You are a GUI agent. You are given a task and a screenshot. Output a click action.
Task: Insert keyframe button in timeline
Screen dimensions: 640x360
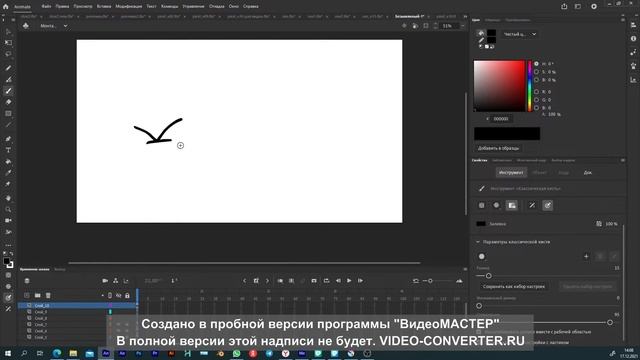point(256,281)
